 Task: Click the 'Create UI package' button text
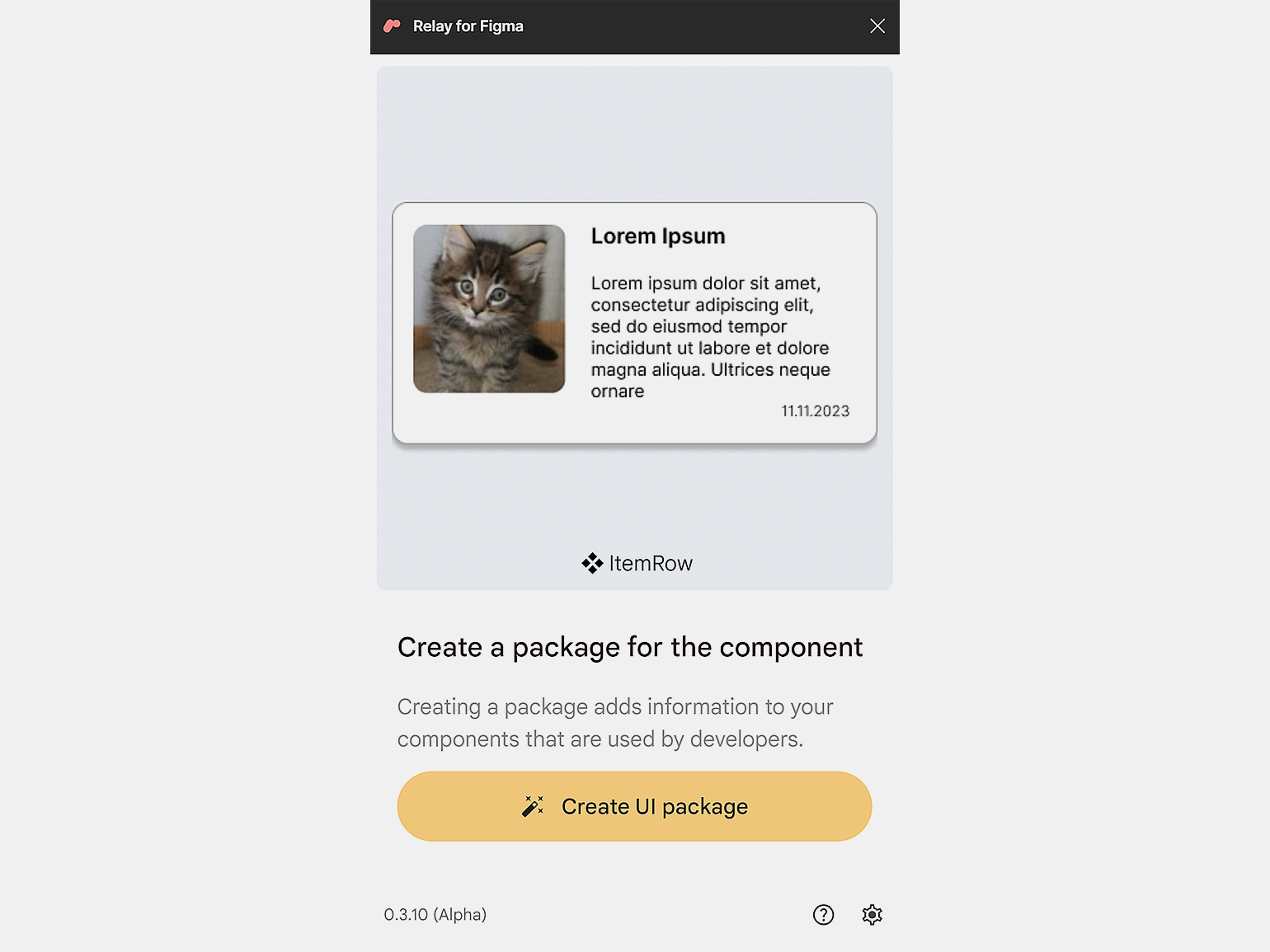pyautogui.click(x=655, y=807)
